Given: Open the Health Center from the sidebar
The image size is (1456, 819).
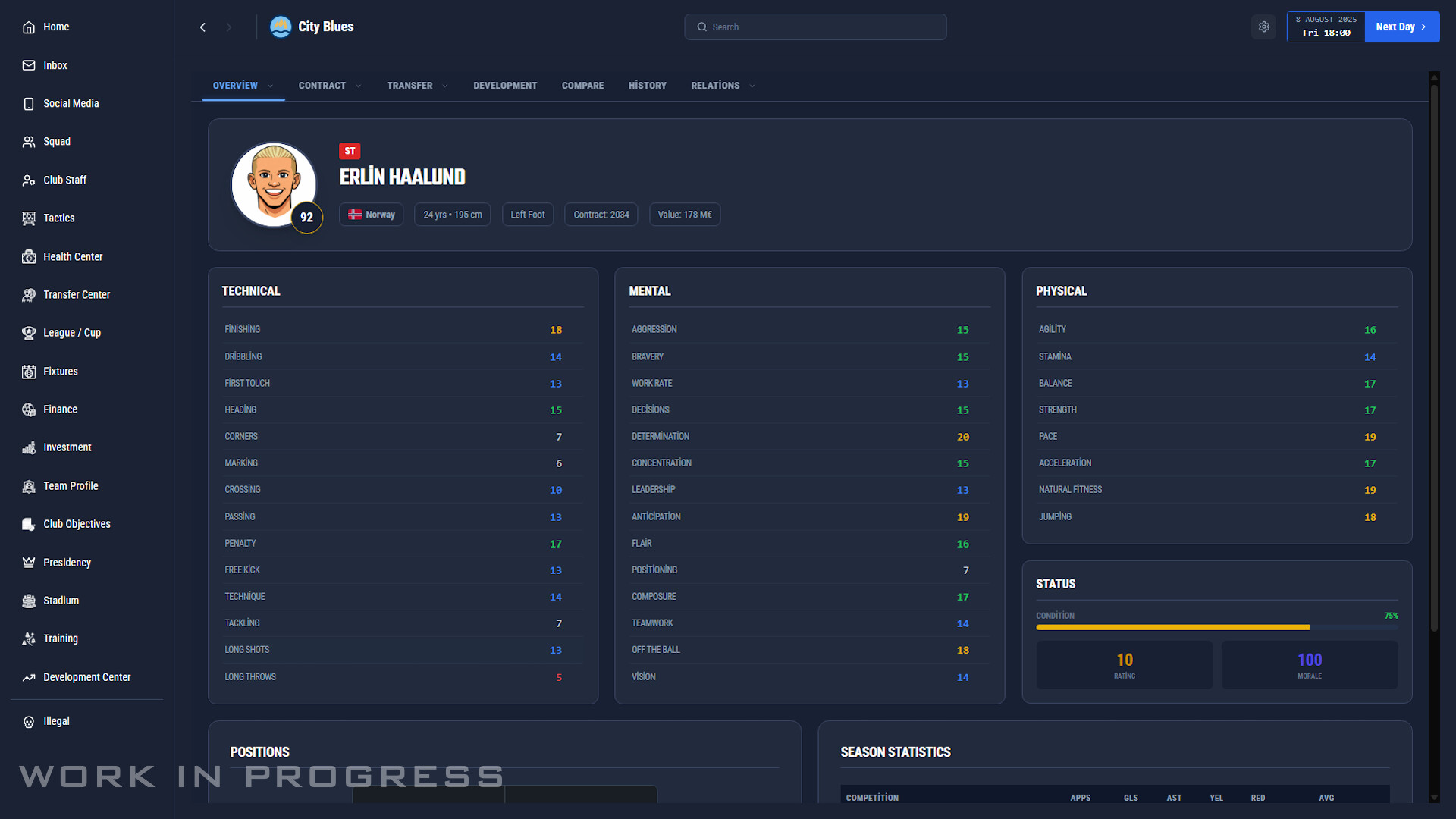Looking at the screenshot, I should [x=73, y=256].
